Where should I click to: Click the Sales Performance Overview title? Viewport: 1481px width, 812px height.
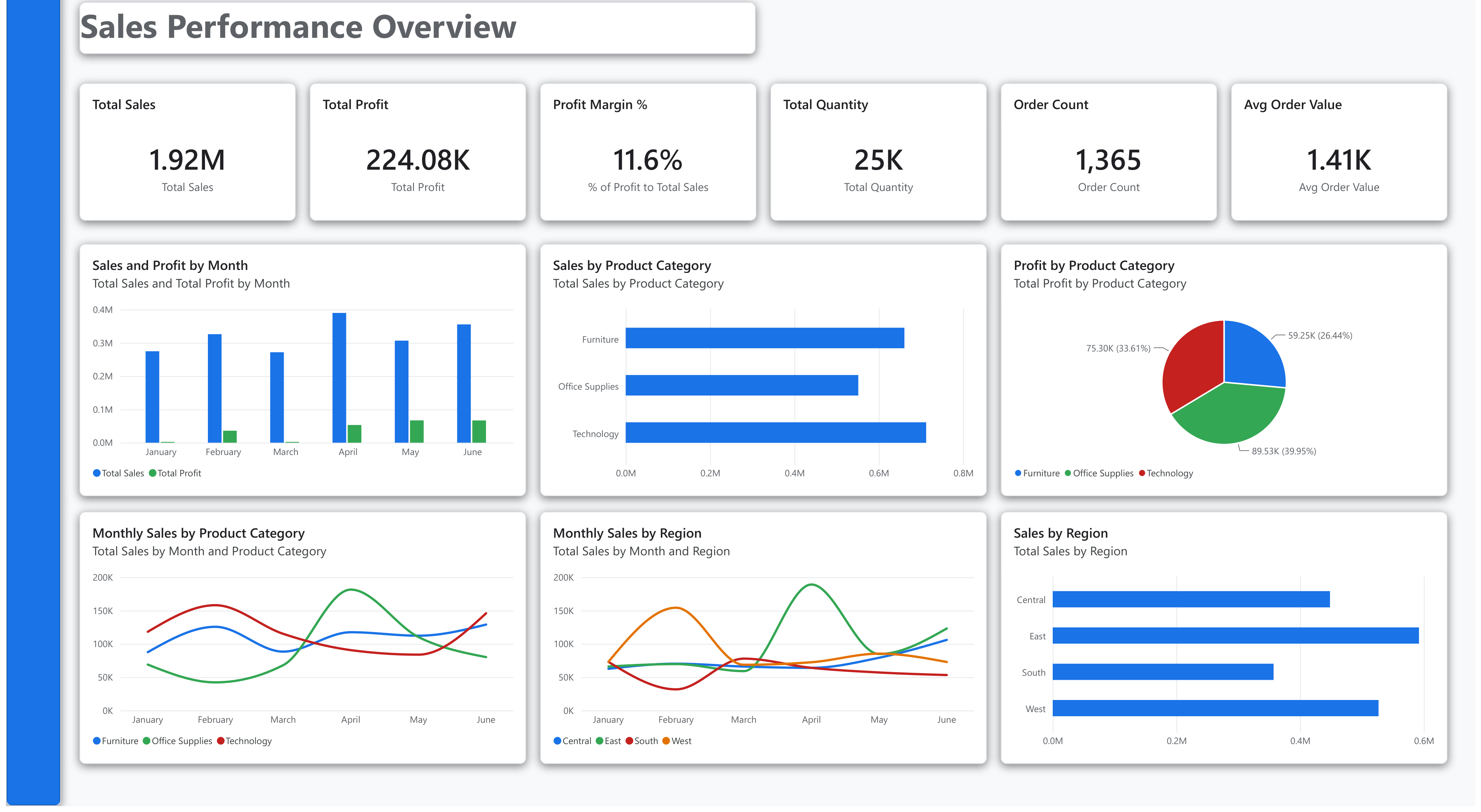pyautogui.click(x=298, y=27)
